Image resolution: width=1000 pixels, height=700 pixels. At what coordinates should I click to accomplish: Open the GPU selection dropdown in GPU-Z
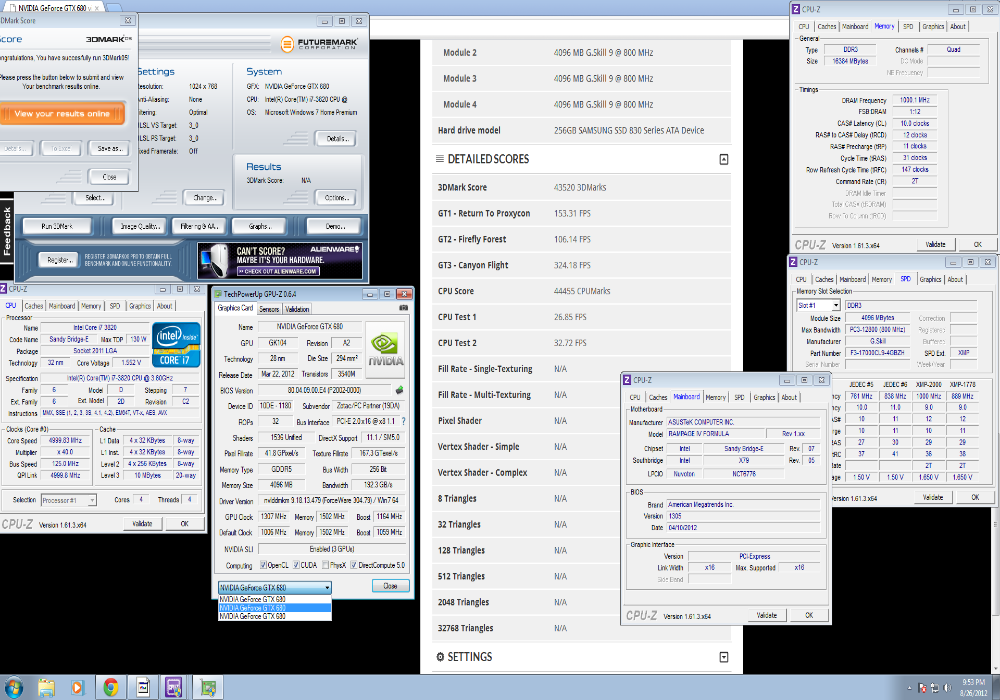click(275, 587)
